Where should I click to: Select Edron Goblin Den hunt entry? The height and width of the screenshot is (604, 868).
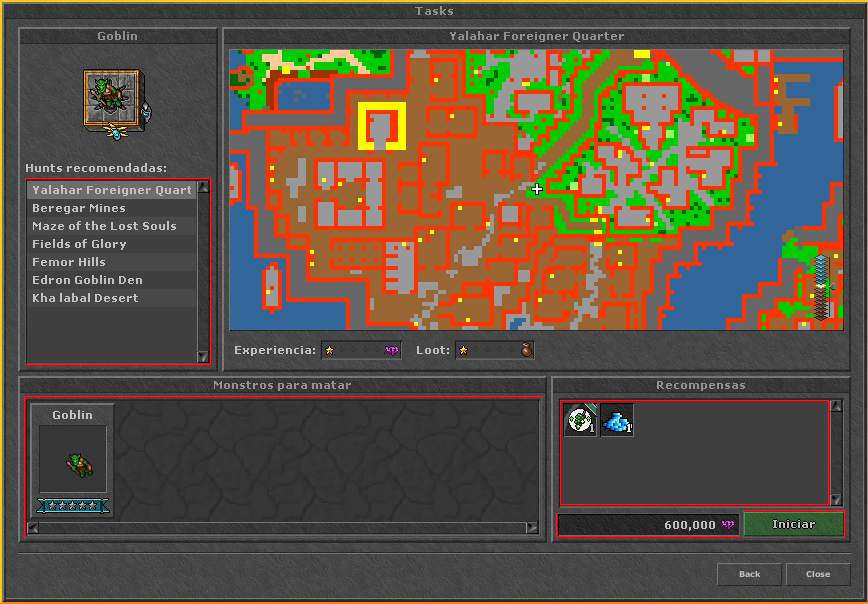point(112,280)
